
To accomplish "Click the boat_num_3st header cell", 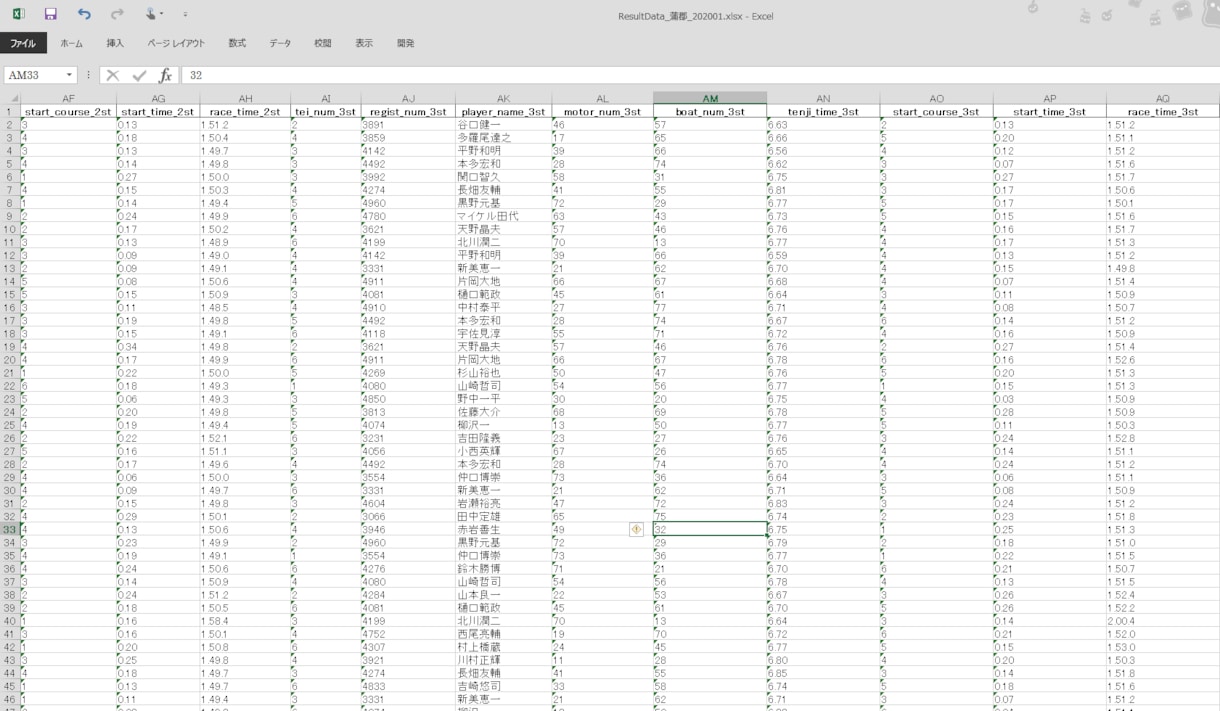I will (710, 112).
